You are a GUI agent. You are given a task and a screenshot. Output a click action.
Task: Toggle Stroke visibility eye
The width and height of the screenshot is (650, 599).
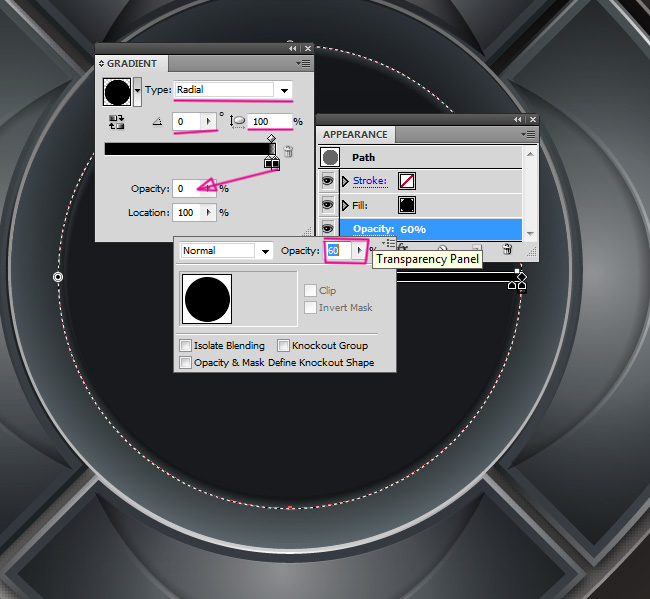[328, 181]
